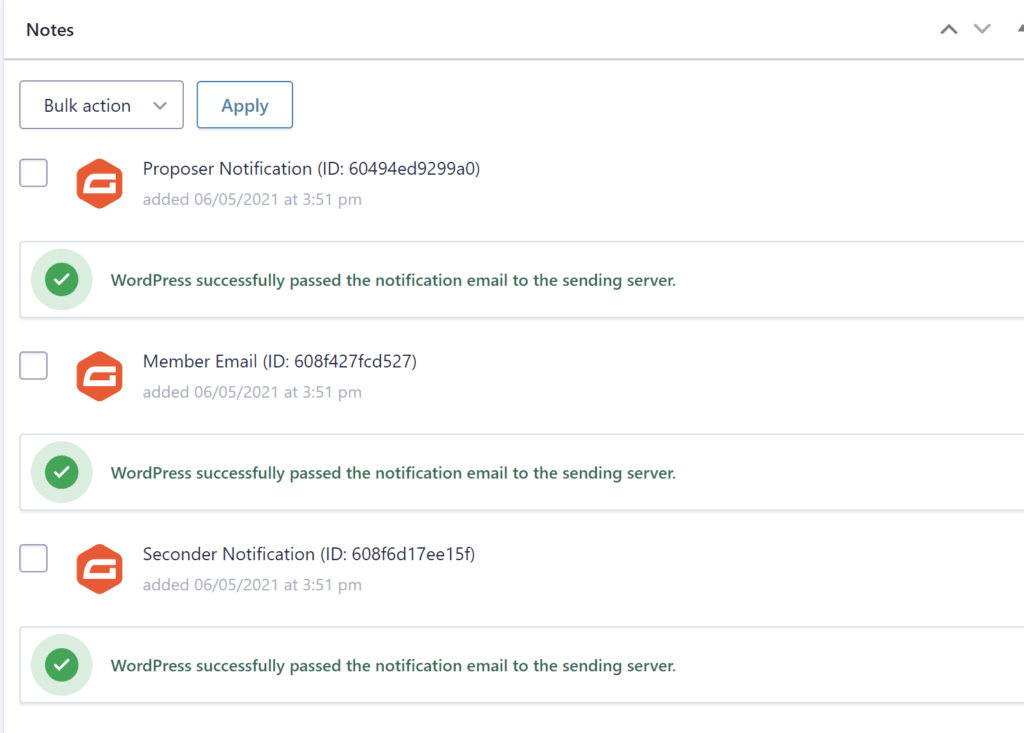The height and width of the screenshot is (733, 1024).
Task: Move Notes panel up with arrow
Action: [949, 29]
